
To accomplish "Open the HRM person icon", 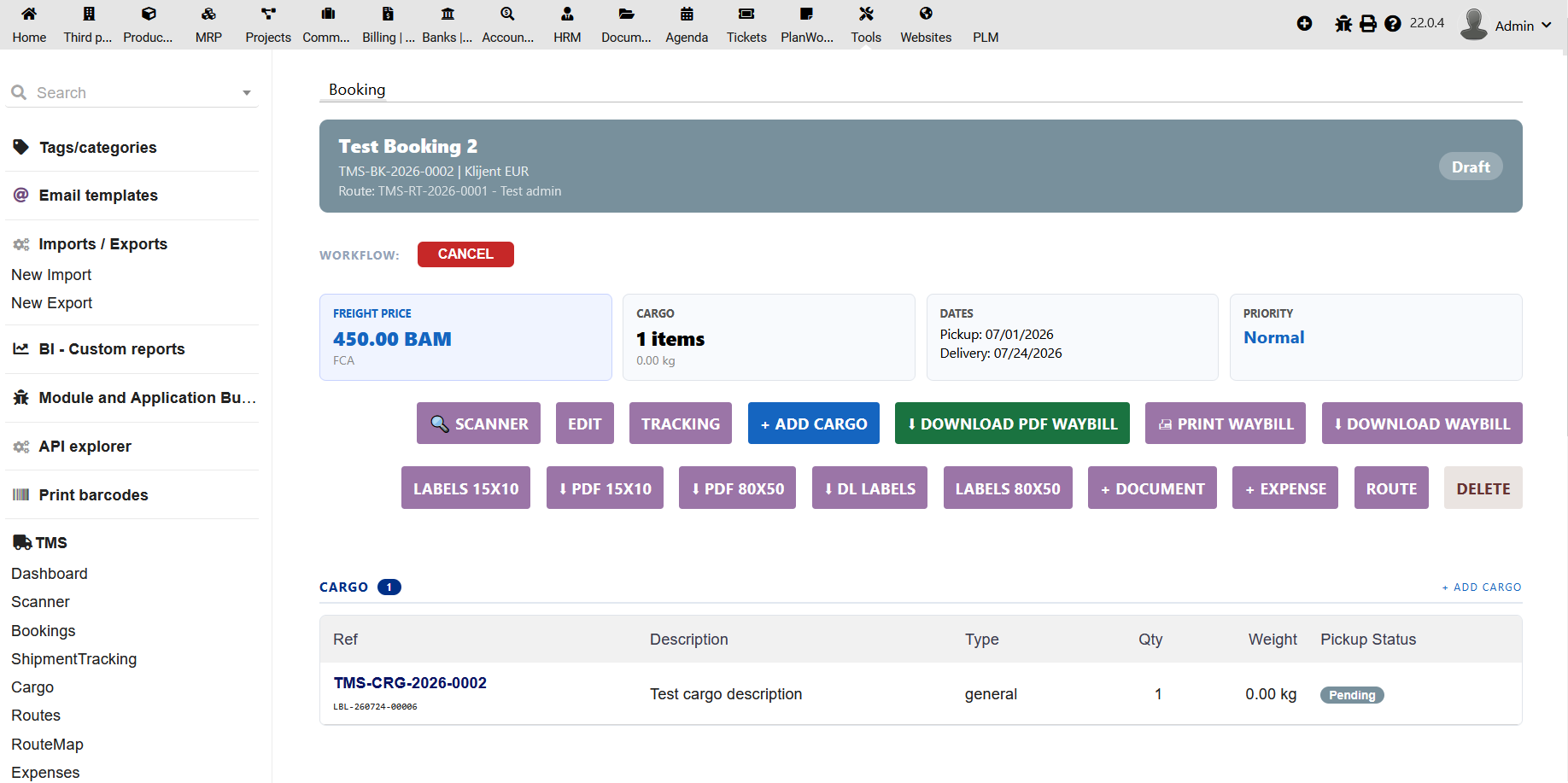I will pos(567,14).
